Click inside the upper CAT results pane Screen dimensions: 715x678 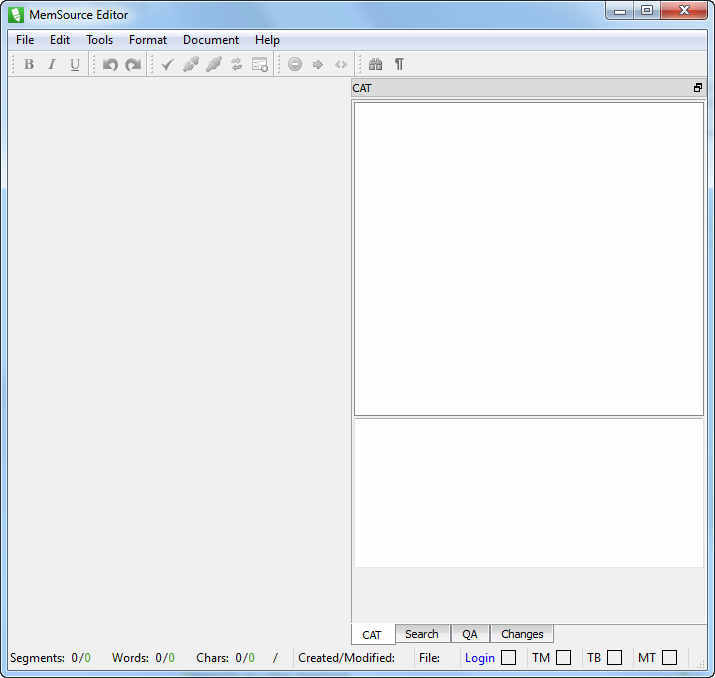[x=529, y=259]
